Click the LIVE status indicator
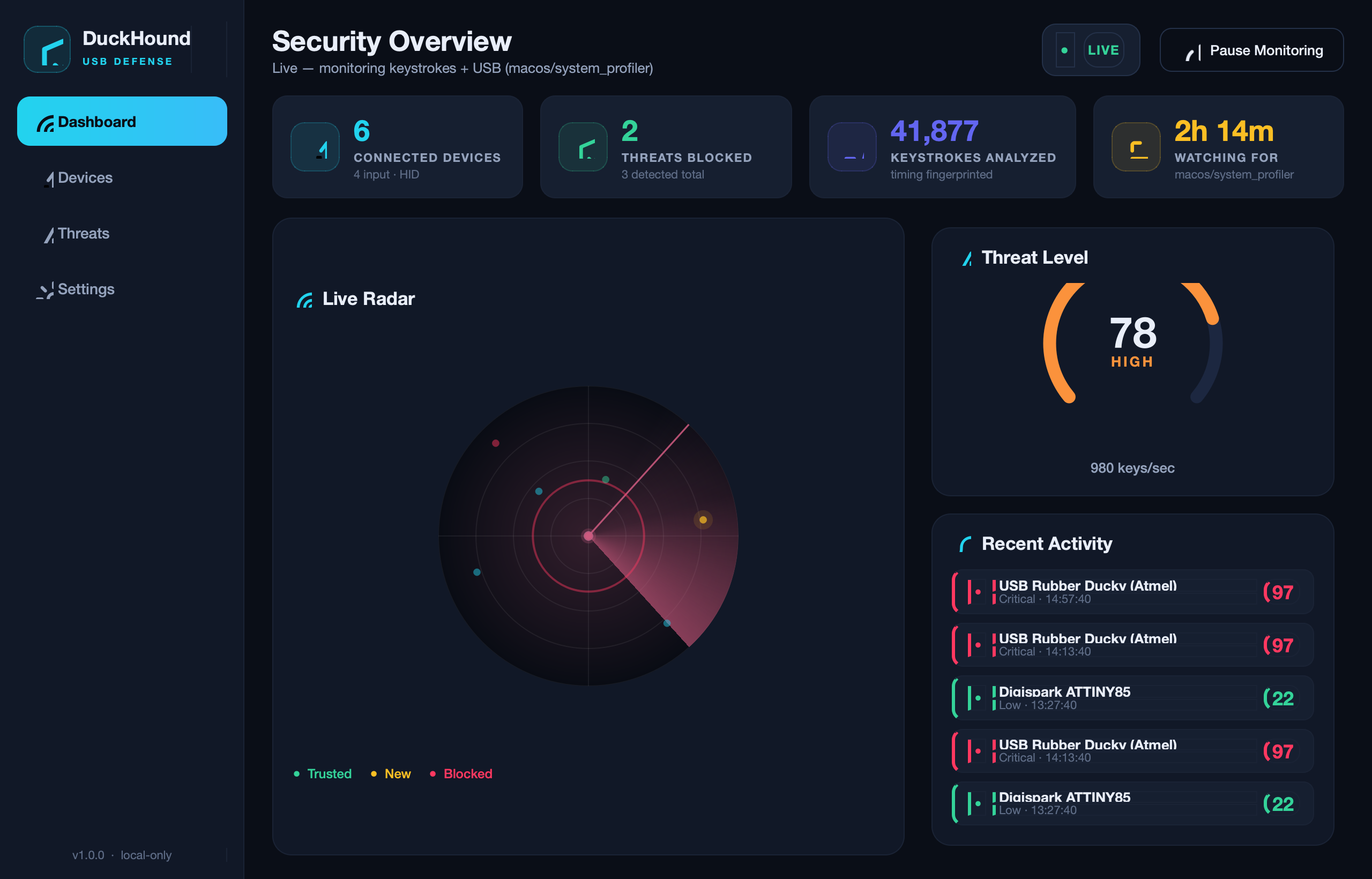This screenshot has width=1372, height=879. [1091, 50]
